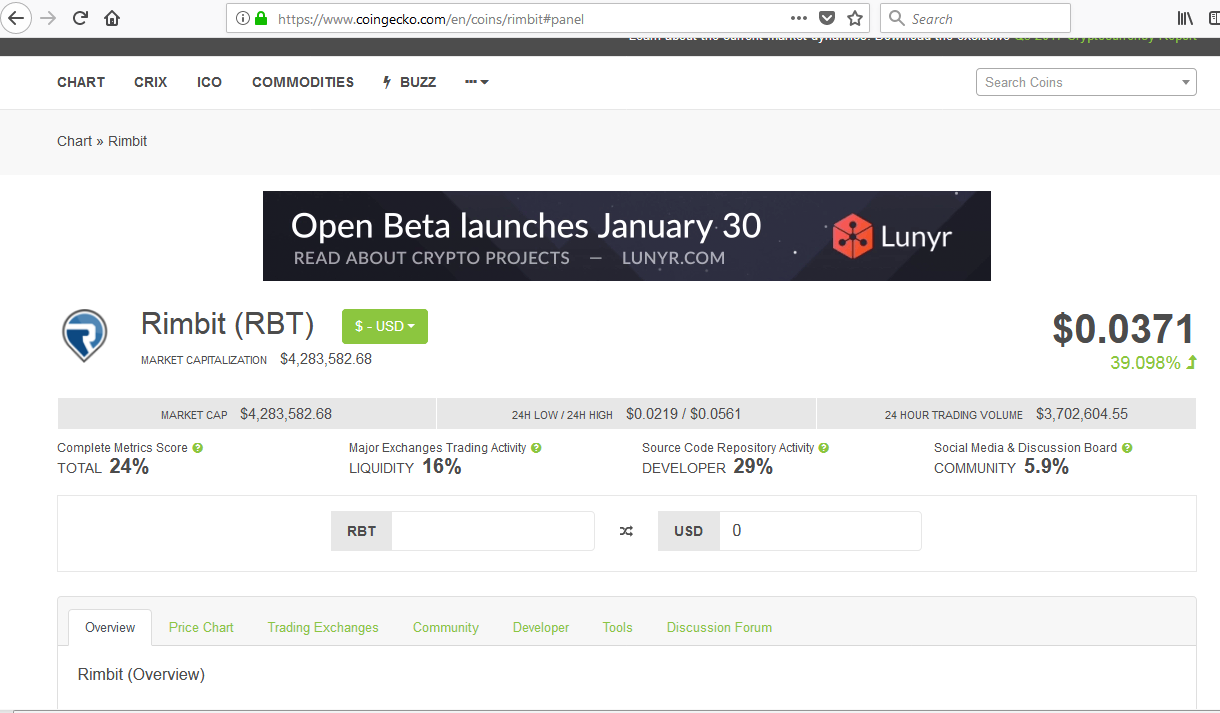Screen dimensions: 1220x713
Task: Click the USD amount input field
Action: 820,531
